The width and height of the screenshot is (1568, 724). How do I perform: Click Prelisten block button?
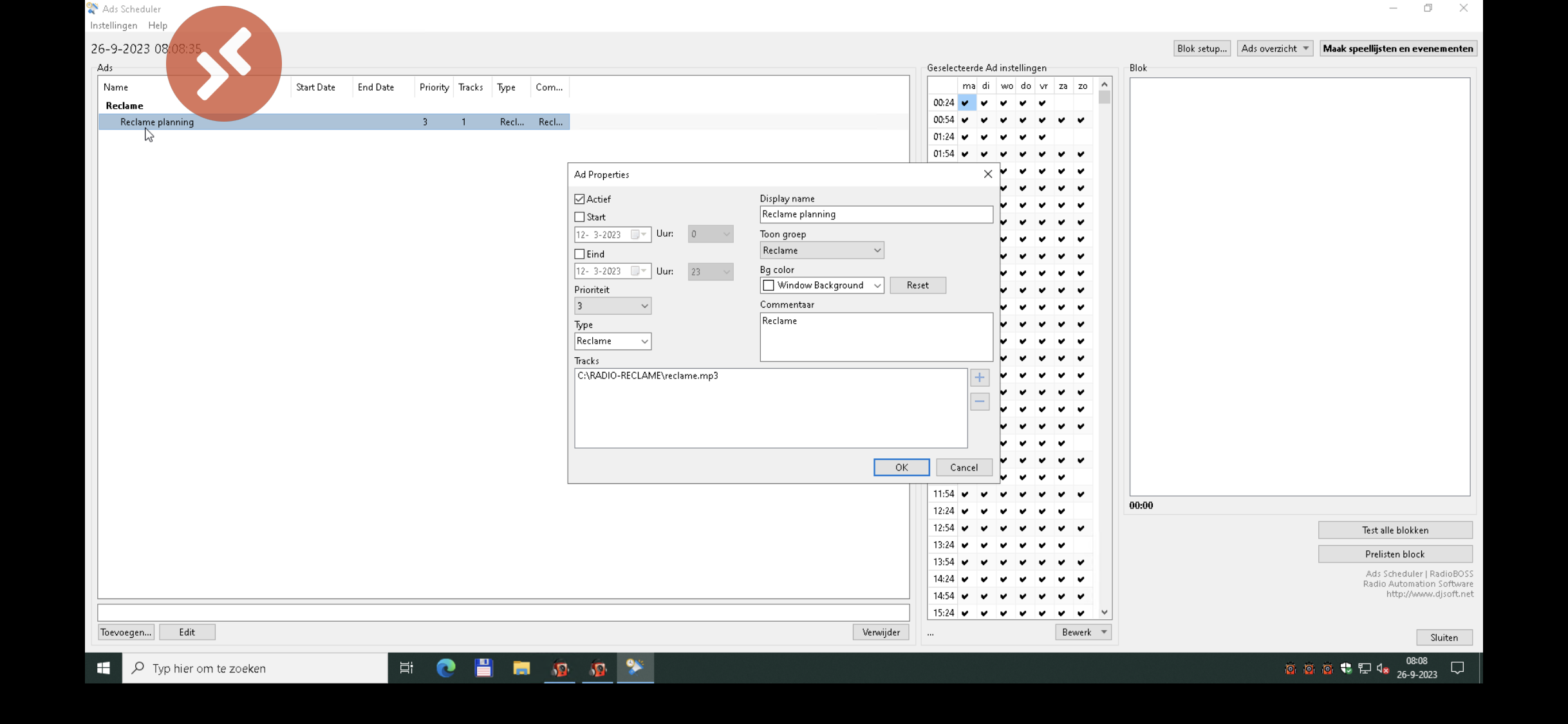point(1395,554)
